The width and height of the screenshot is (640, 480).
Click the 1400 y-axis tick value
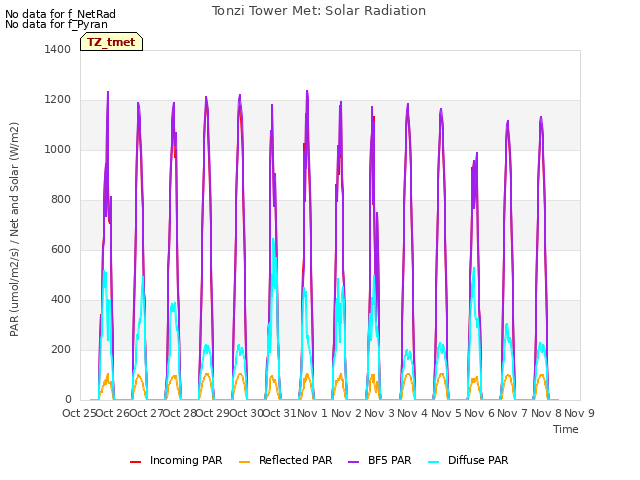[58, 49]
